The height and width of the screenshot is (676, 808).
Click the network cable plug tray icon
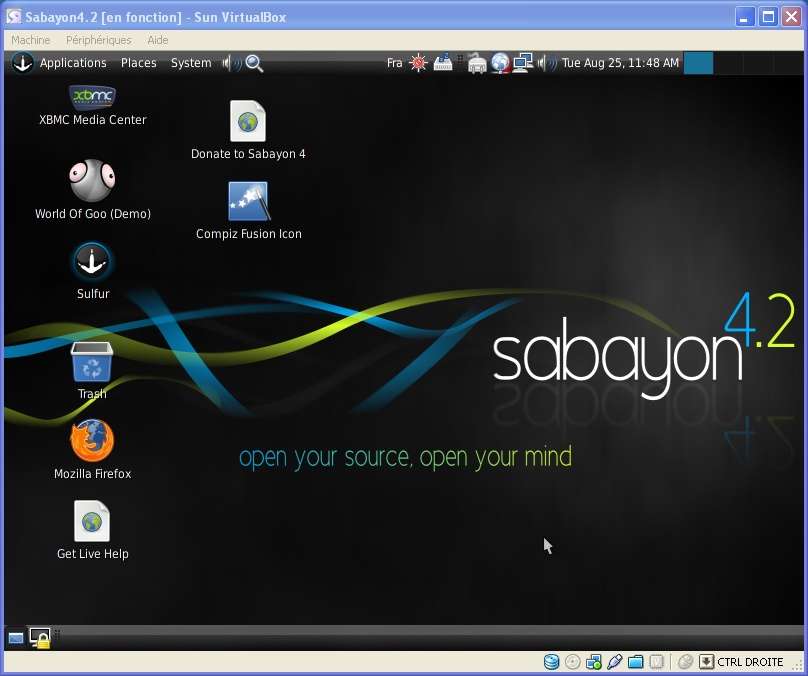coord(477,63)
